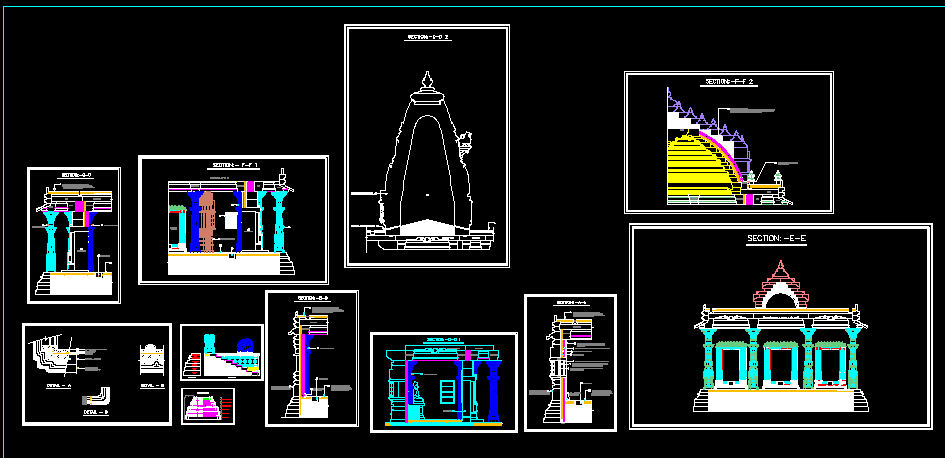
Task: Click the "SECTION: -E-E" title text
Action: (776, 239)
